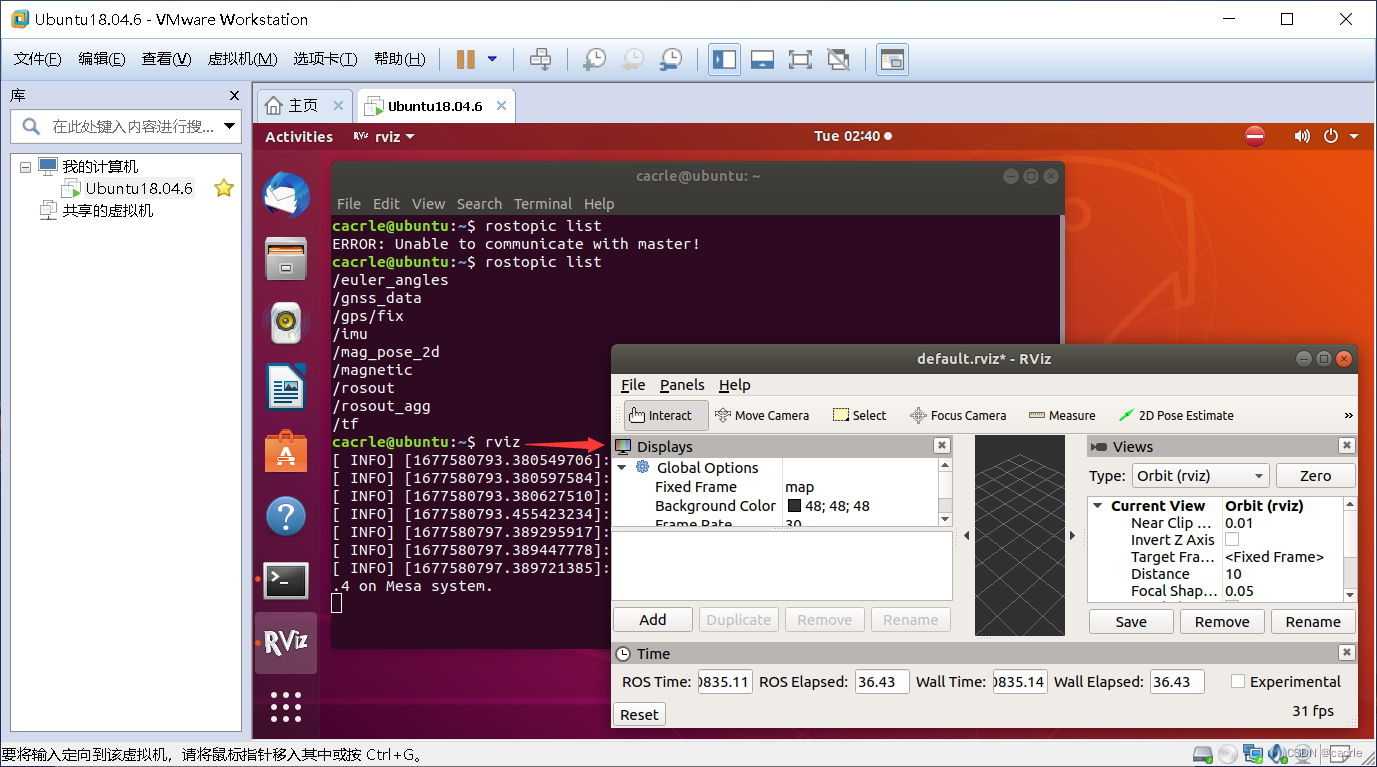Close the Time panel
The height and width of the screenshot is (767, 1377).
point(1347,653)
